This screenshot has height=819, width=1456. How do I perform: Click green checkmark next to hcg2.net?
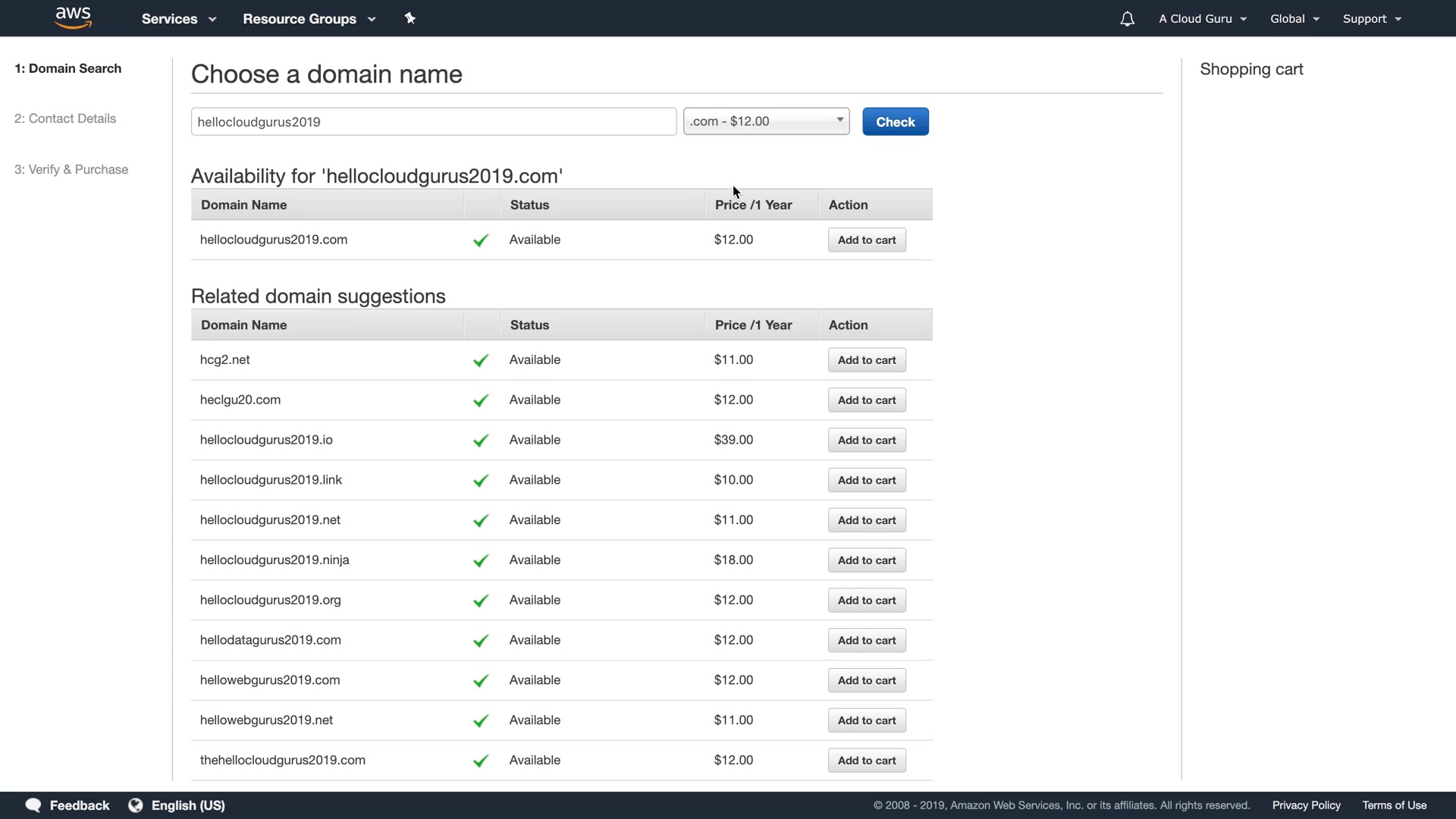[x=481, y=360]
